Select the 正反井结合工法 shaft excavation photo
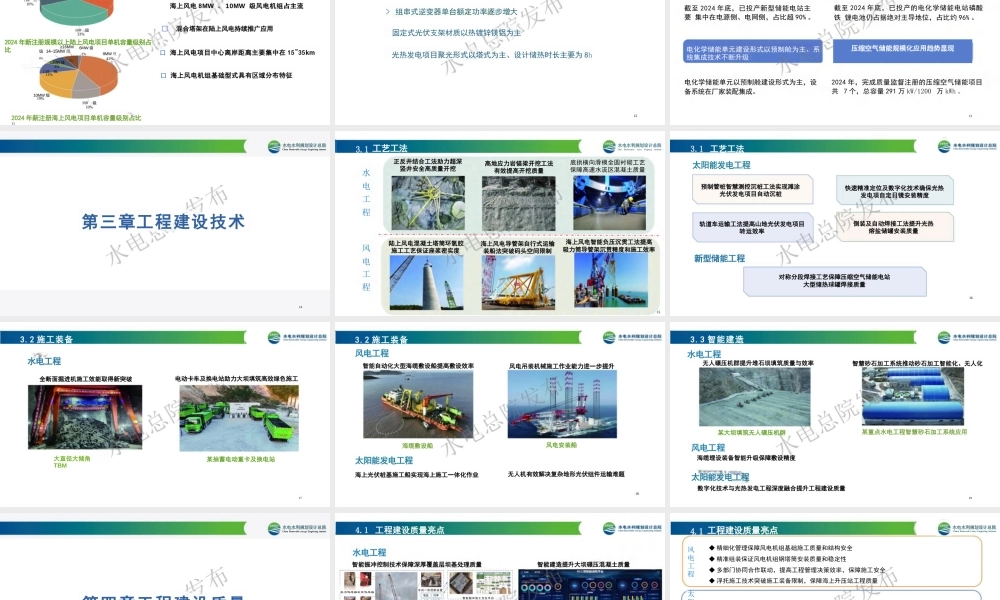1000x600 pixels. tap(428, 202)
